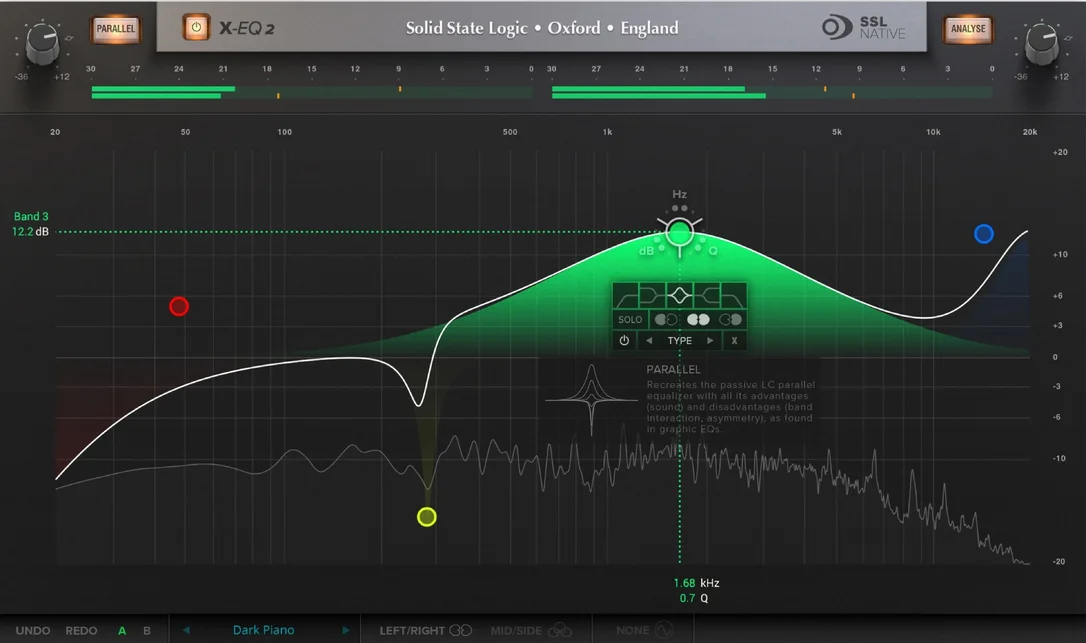
Task: Click the UNDO button
Action: coord(33,631)
